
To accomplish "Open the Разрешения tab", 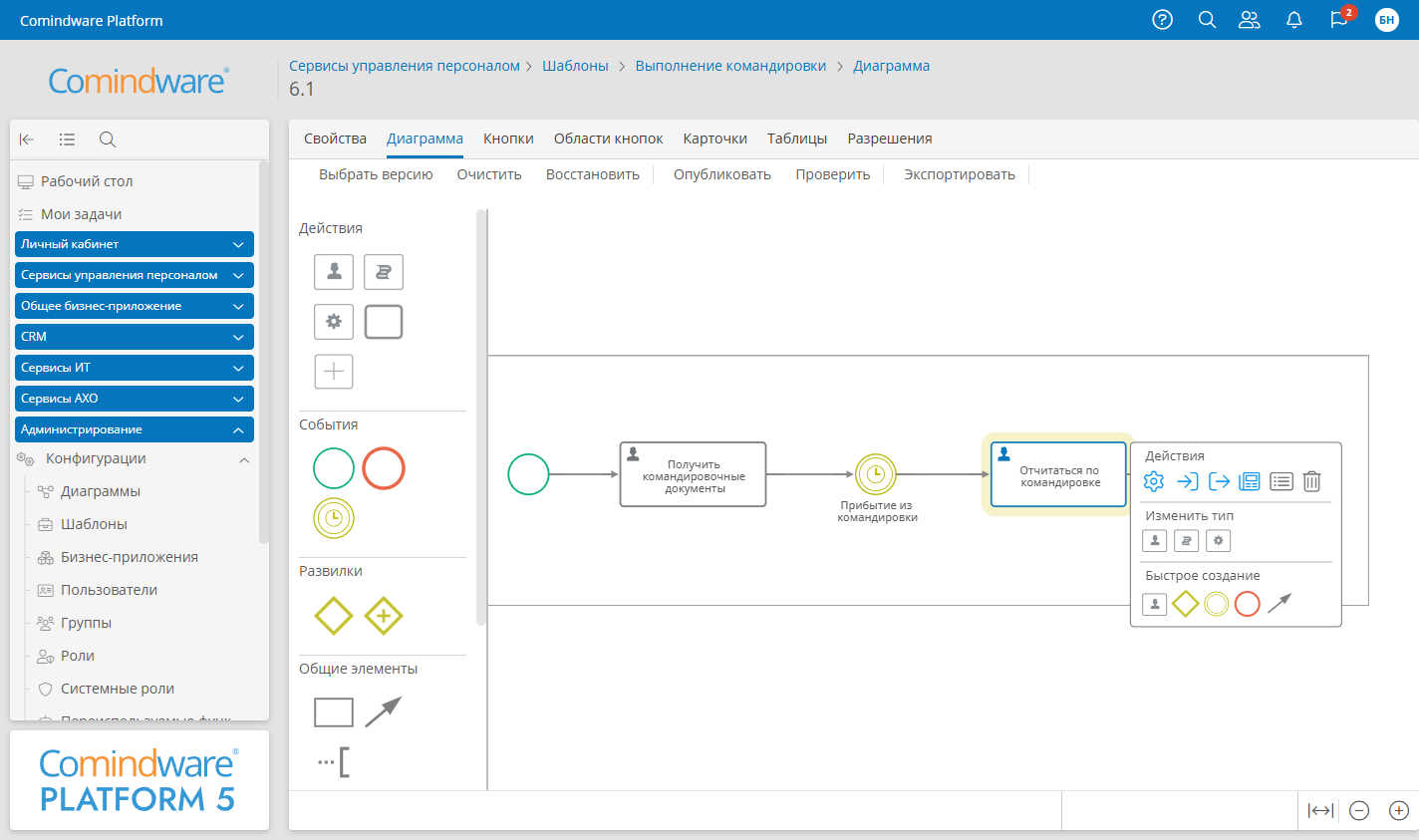I will point(889,139).
